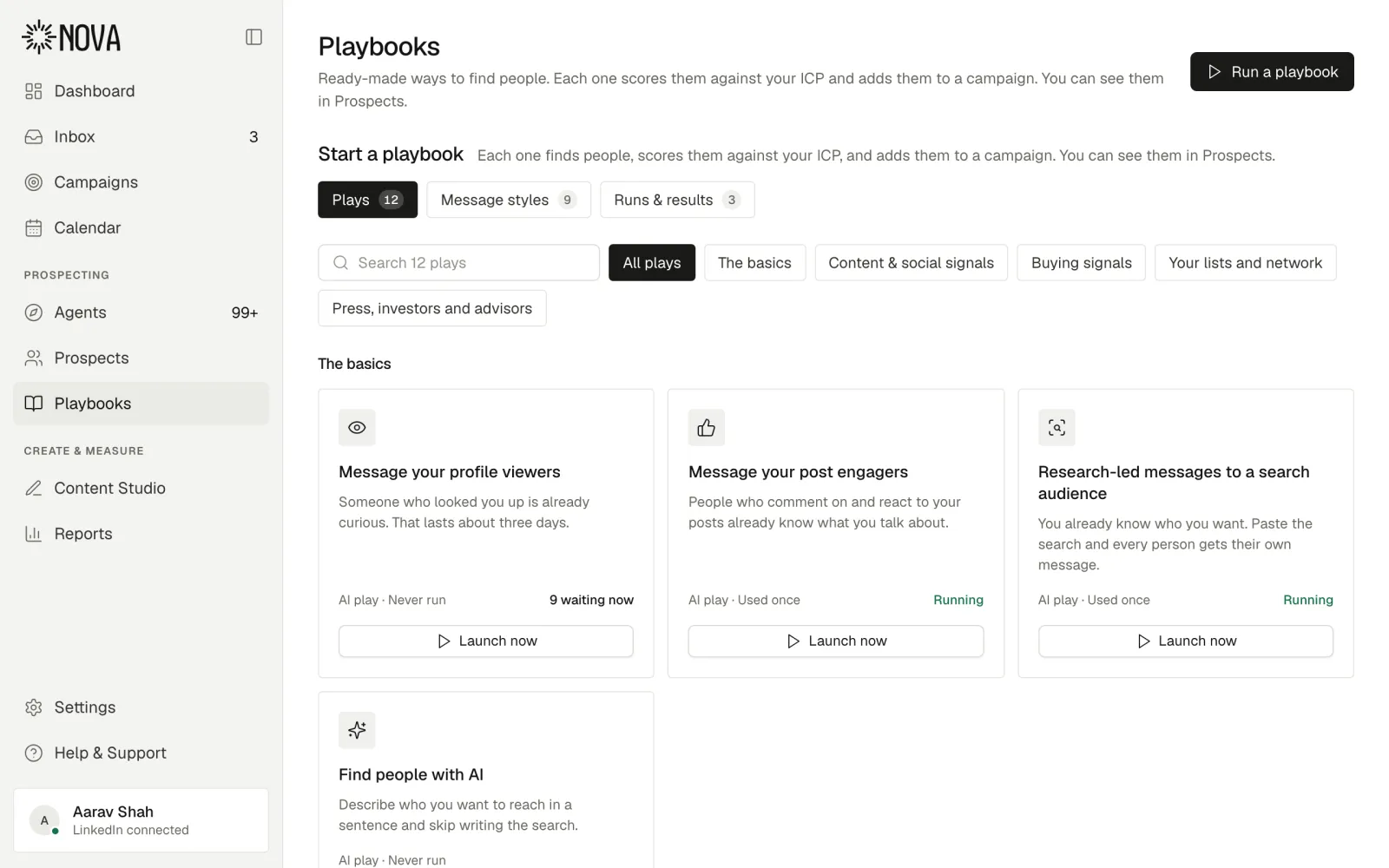Open Campaigns label in the sidebar
1389x868 pixels.
(x=96, y=182)
